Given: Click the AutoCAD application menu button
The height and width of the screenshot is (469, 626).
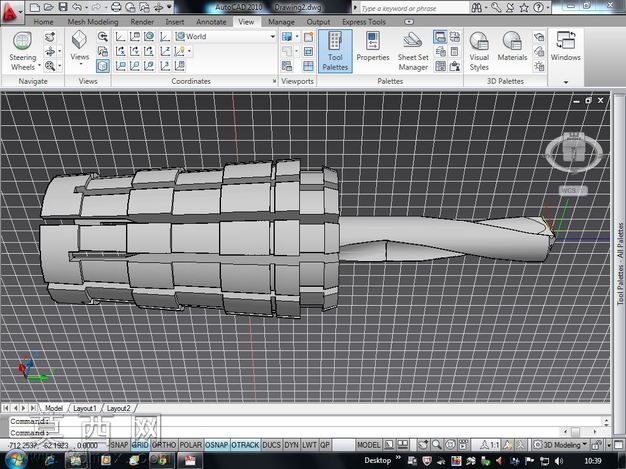Looking at the screenshot, I should click(x=10, y=12).
